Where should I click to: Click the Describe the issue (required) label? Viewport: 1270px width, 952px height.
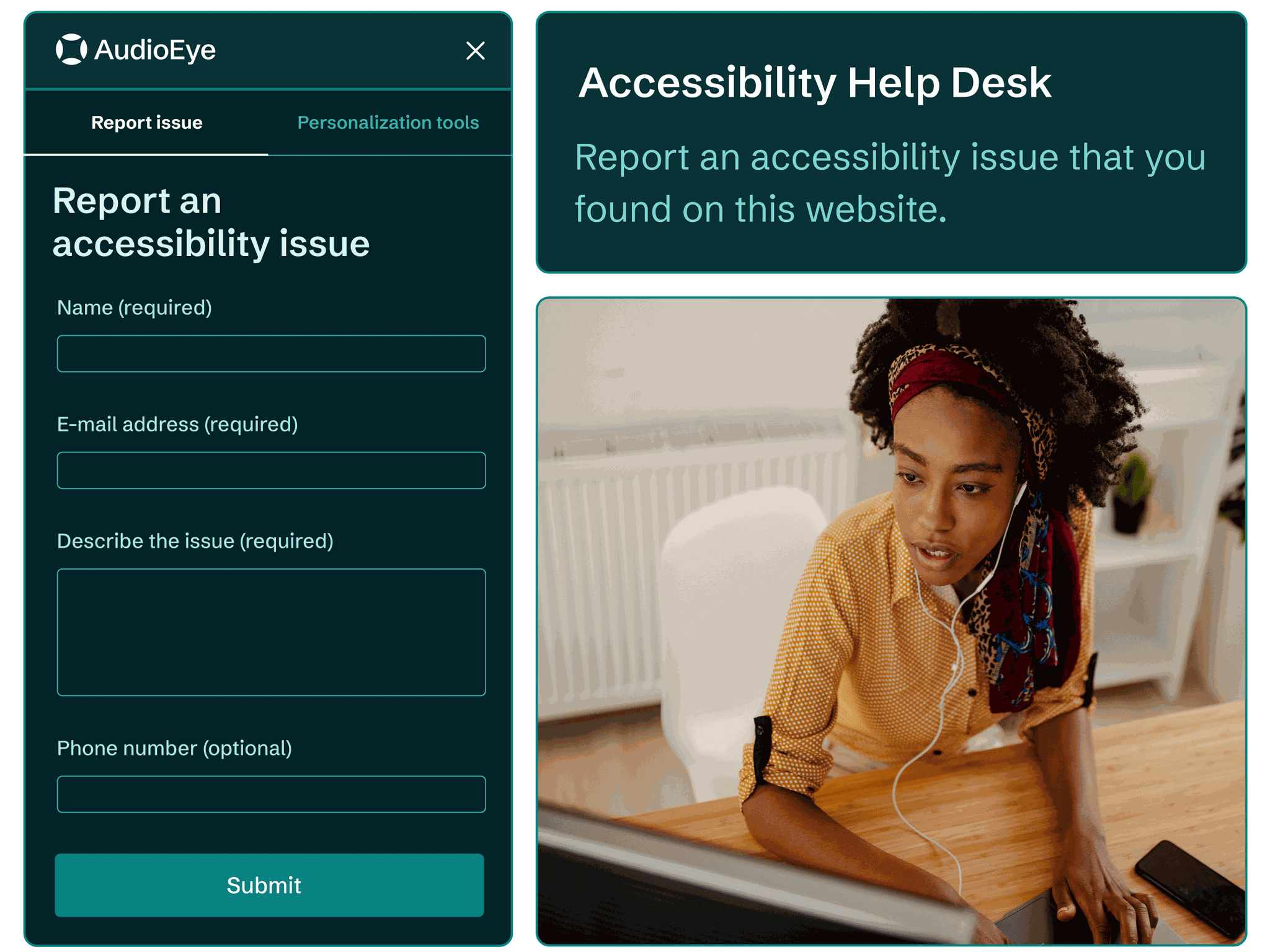click(195, 540)
